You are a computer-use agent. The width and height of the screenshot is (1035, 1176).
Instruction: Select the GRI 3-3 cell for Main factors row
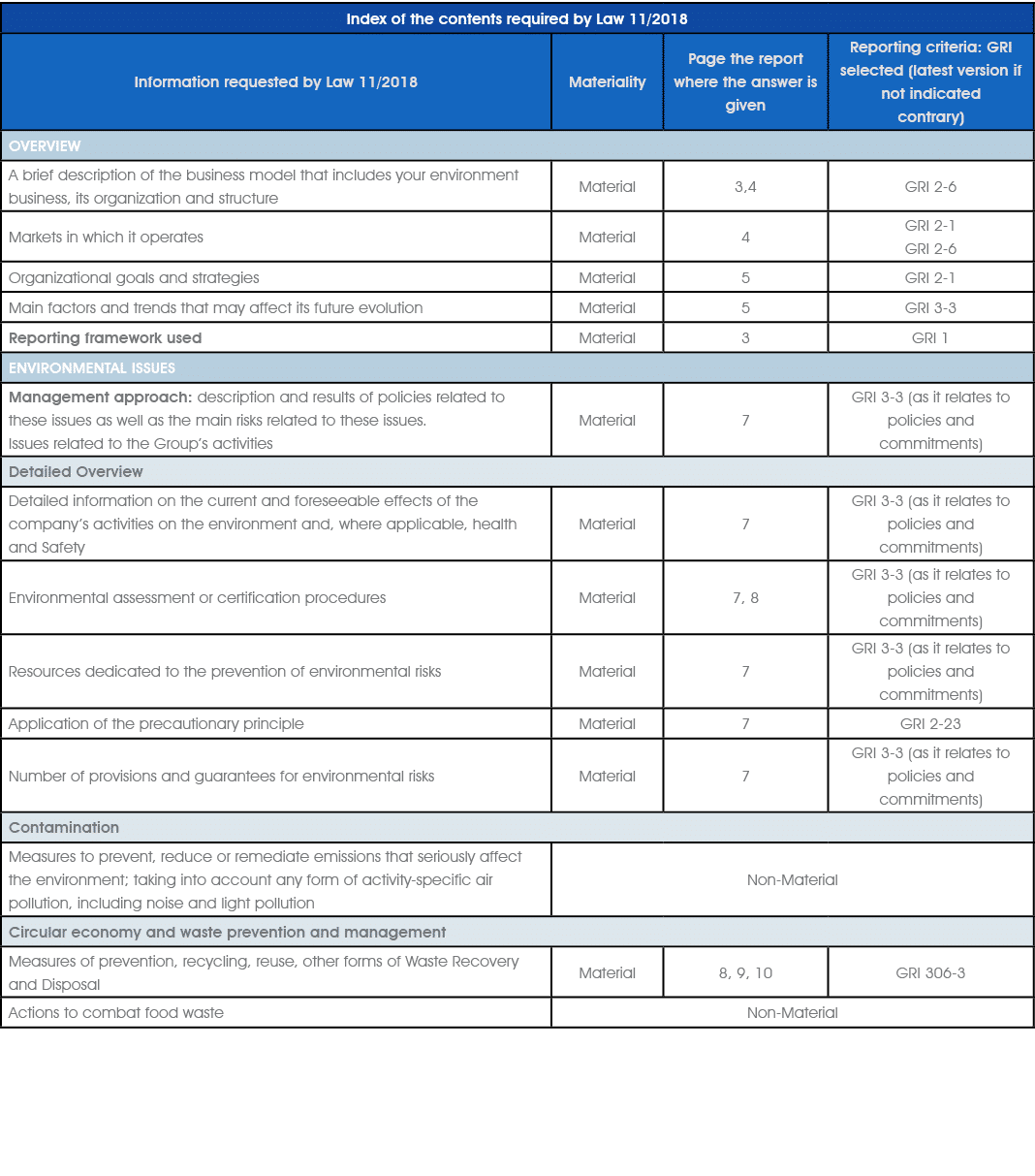point(929,307)
